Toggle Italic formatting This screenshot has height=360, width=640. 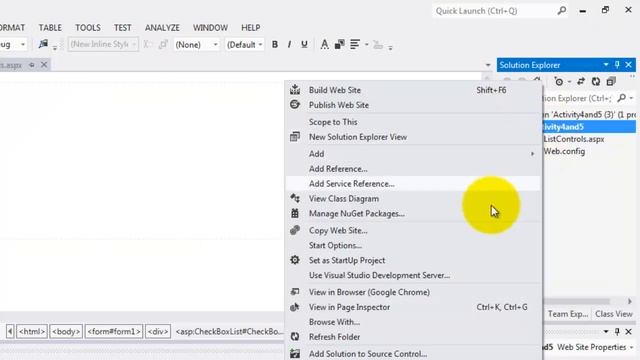point(289,44)
